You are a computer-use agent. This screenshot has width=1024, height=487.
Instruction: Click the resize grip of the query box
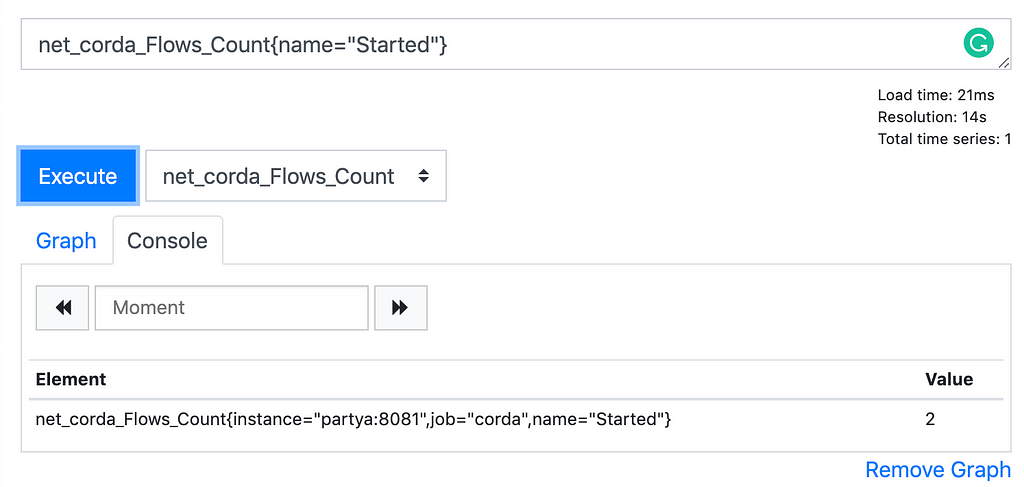[x=1004, y=63]
